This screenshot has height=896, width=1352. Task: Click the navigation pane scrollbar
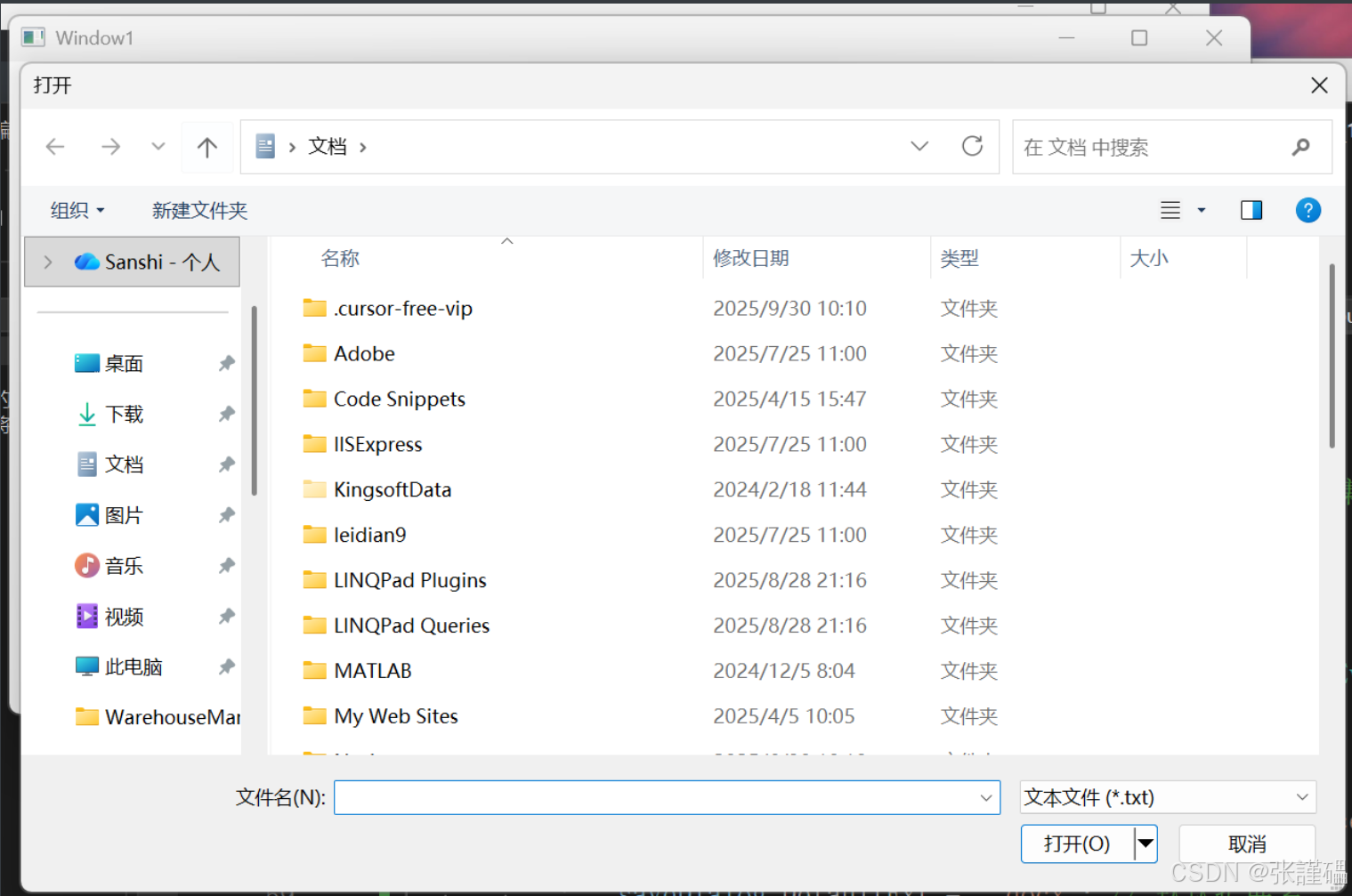coord(254,400)
